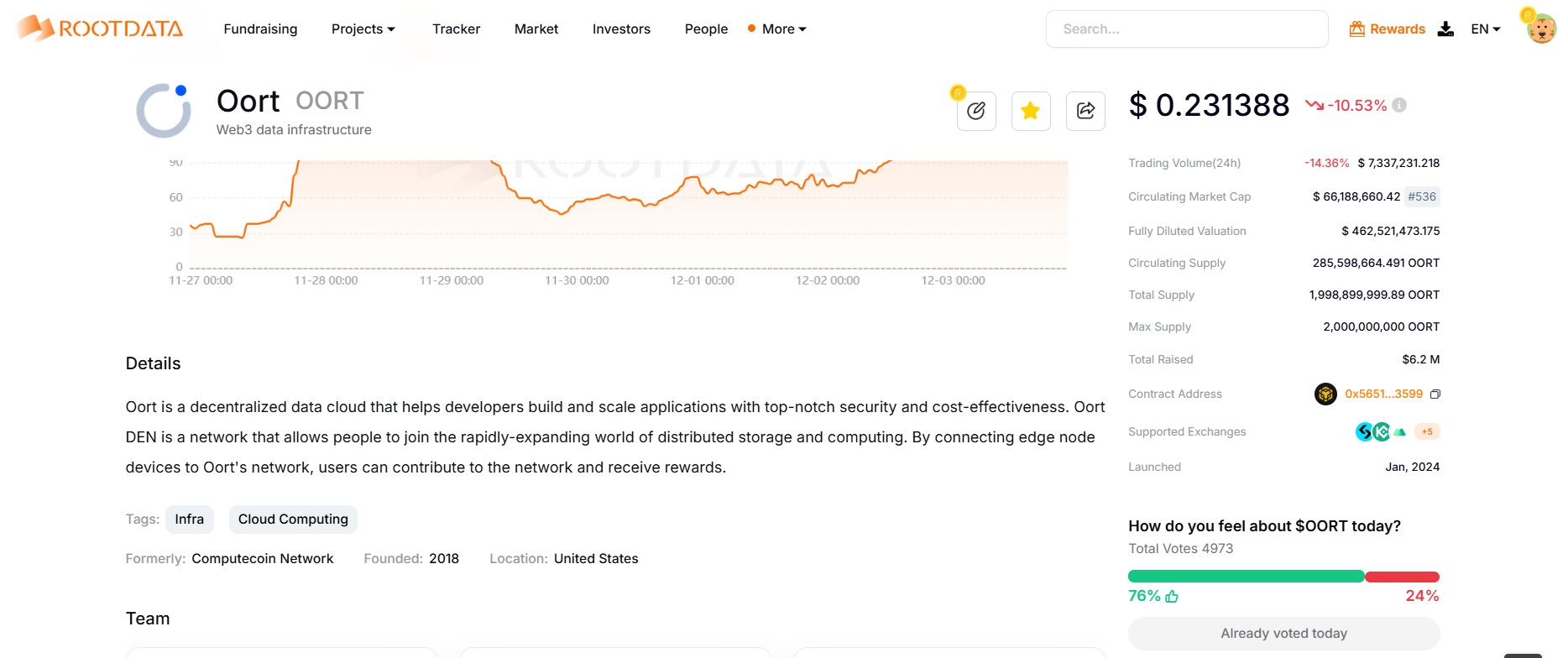The width and height of the screenshot is (1568, 658).
Task: Click the $ 462,521,473.175 valuation figure
Action: coord(1390,231)
